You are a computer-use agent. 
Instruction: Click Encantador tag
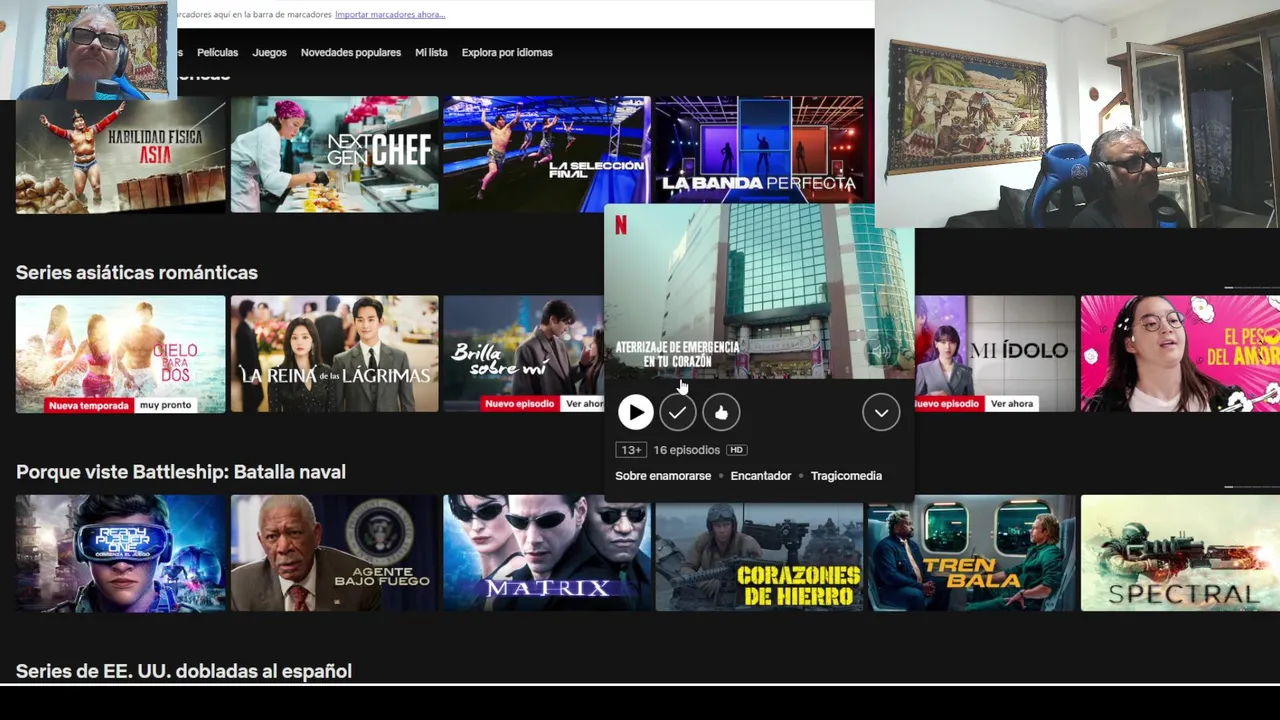click(x=761, y=476)
